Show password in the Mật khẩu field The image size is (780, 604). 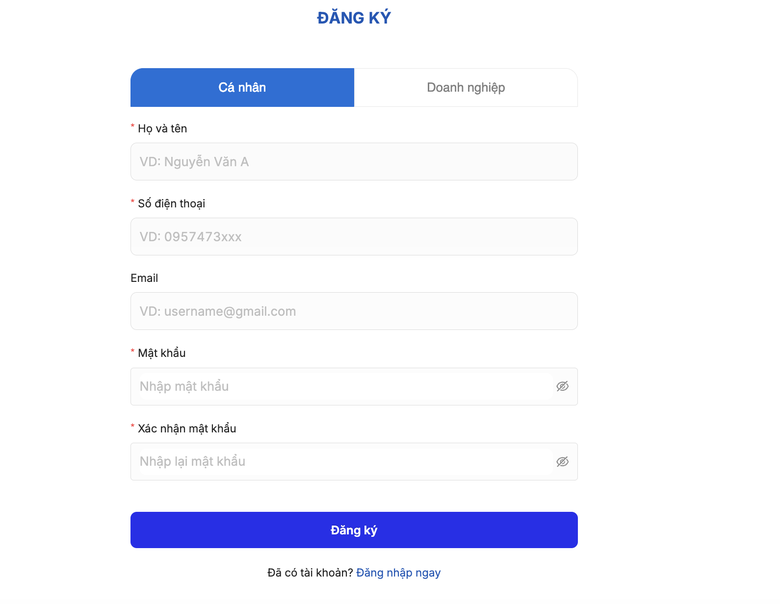tap(562, 386)
